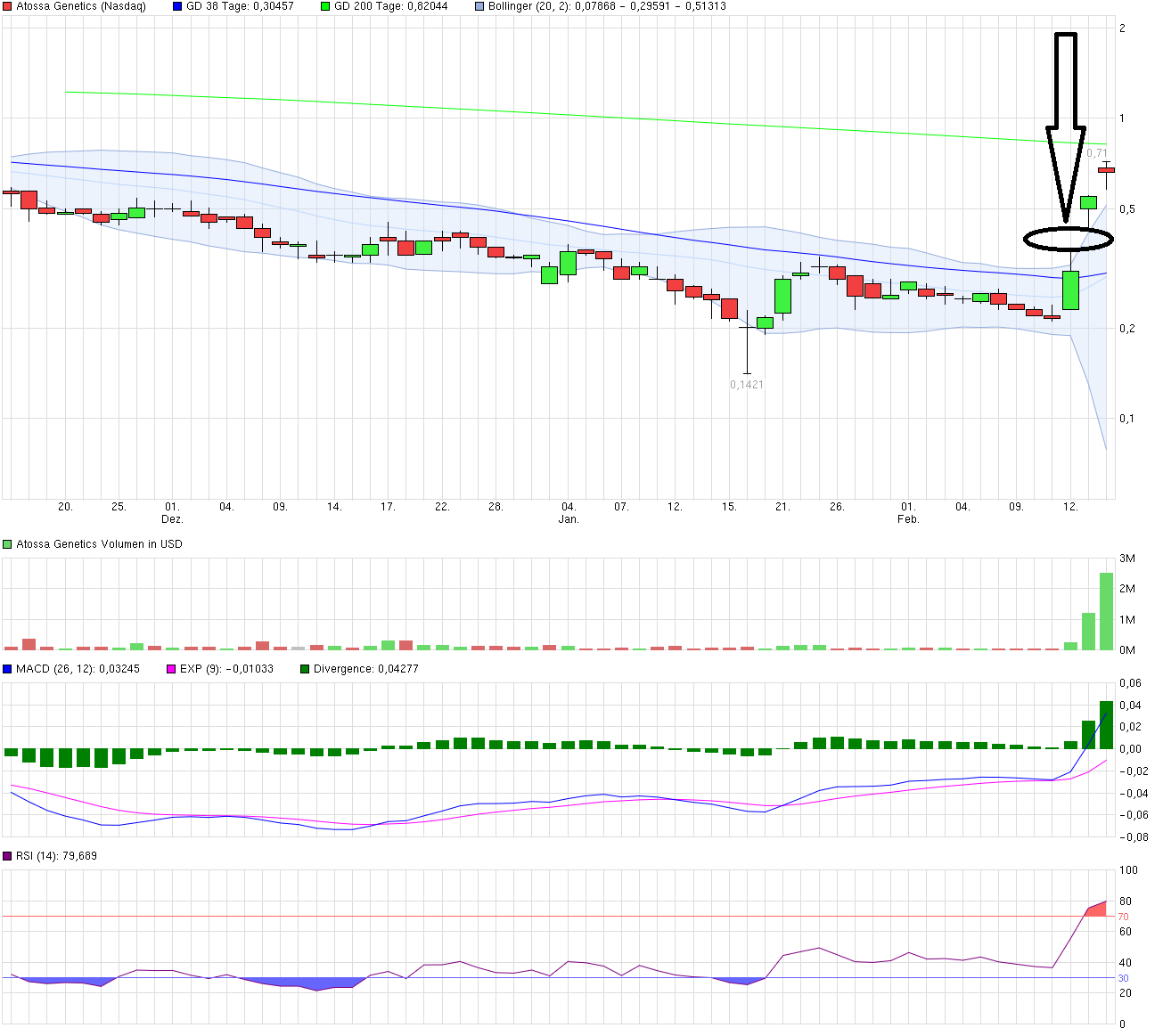Click the red RSI overbought area above 70
1163x1036 pixels.
coord(1099,910)
